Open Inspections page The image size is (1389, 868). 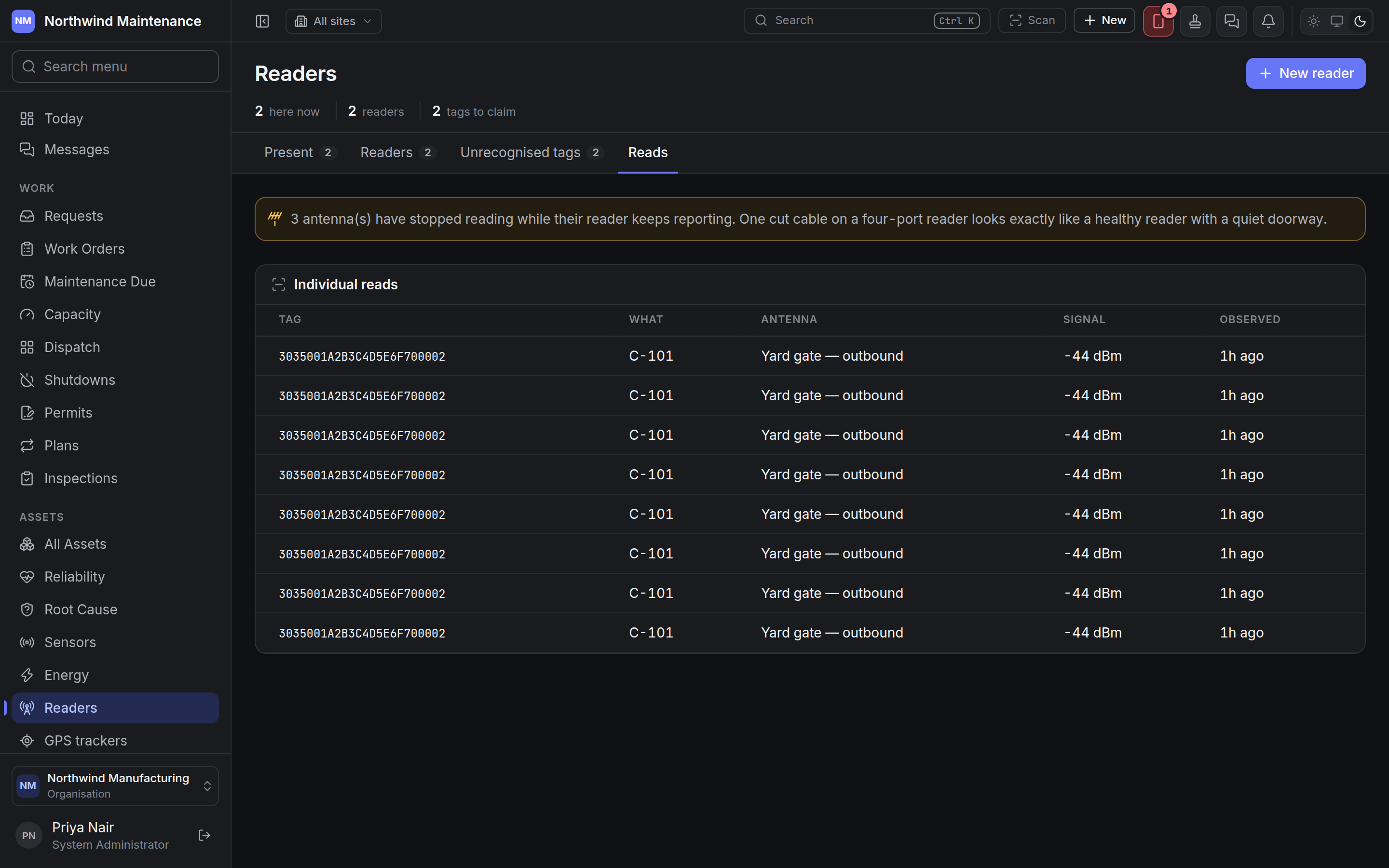click(x=115, y=478)
